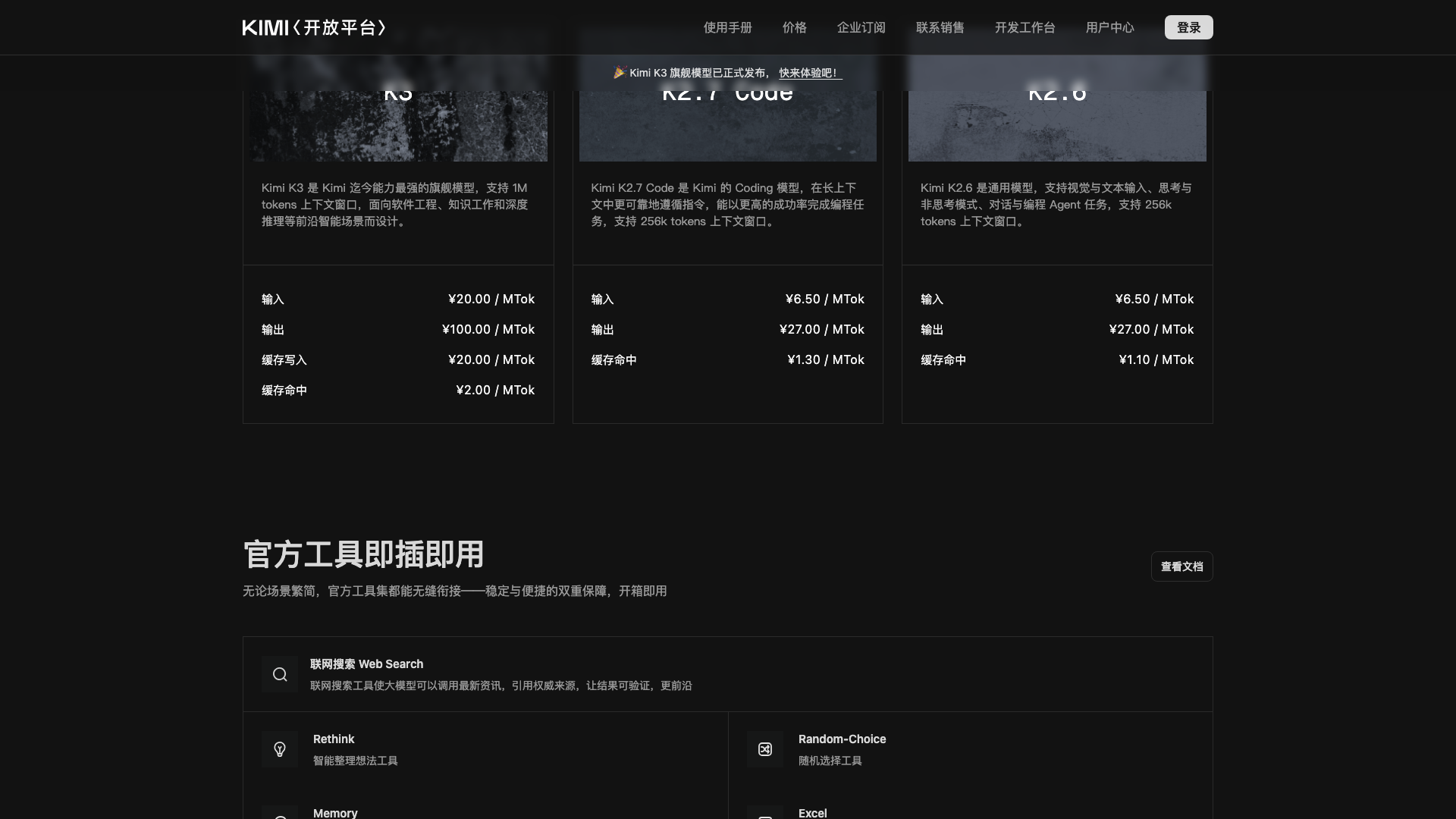This screenshot has width=1456, height=819.
Task: Open the 联网搜索 Web Search tool row
Action: click(727, 674)
